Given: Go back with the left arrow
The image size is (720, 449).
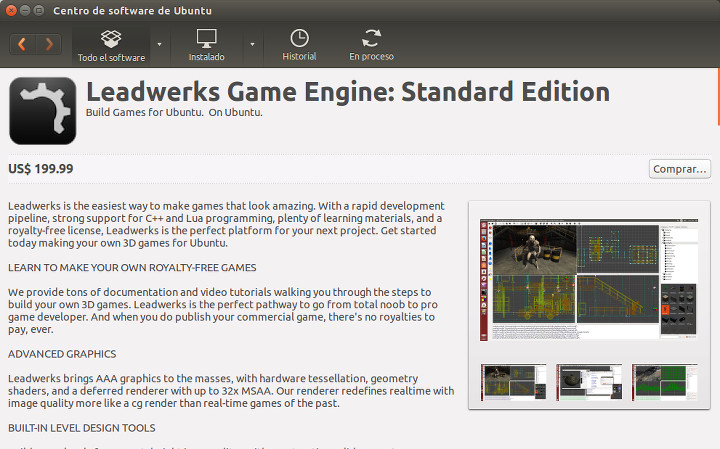Looking at the screenshot, I should pos(22,44).
